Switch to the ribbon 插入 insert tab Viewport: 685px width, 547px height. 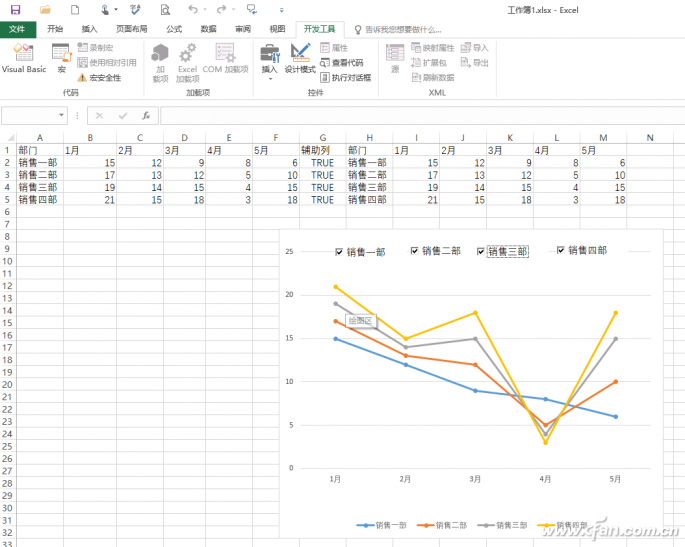click(x=89, y=29)
